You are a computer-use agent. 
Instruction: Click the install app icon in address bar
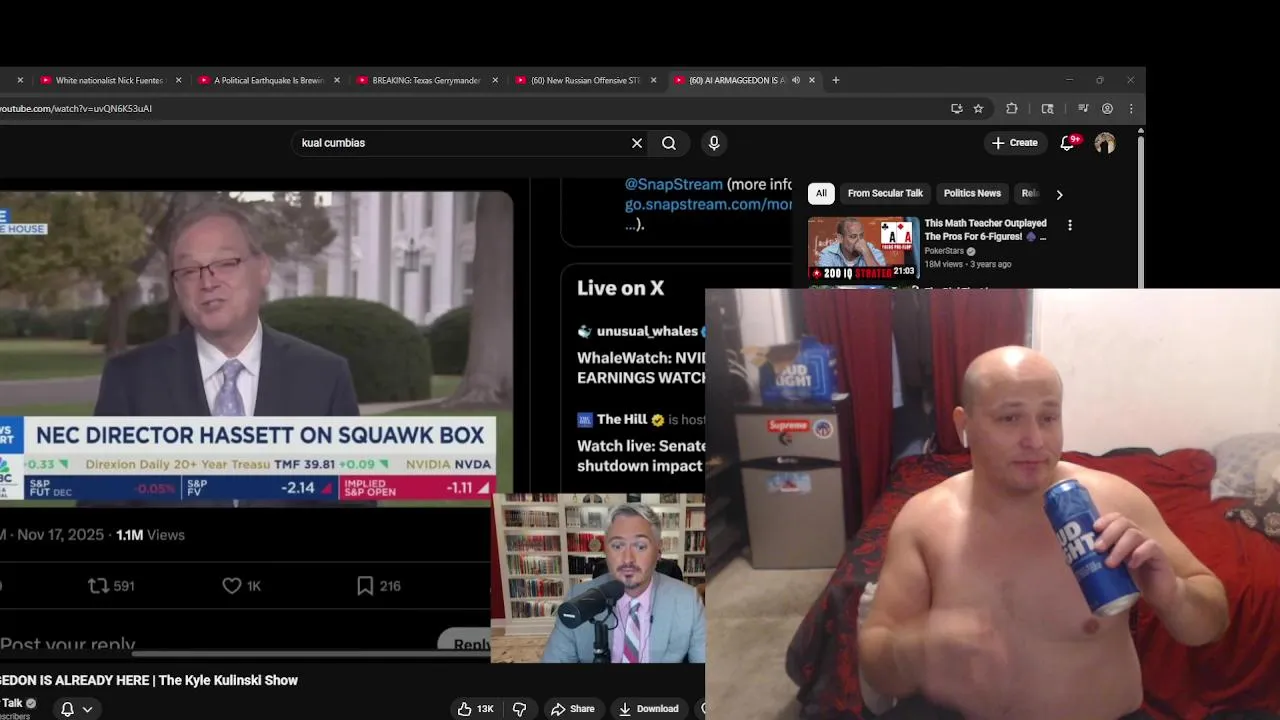click(x=957, y=108)
